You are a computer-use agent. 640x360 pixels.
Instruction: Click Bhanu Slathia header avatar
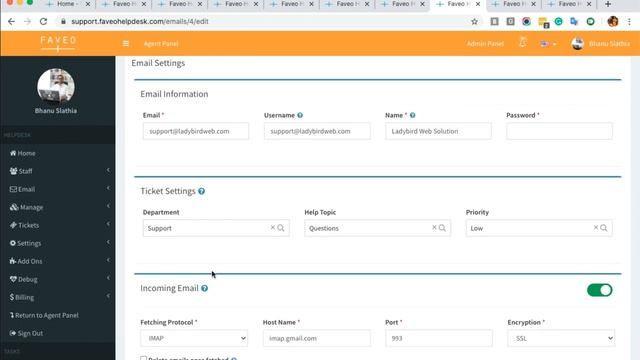pos(578,43)
